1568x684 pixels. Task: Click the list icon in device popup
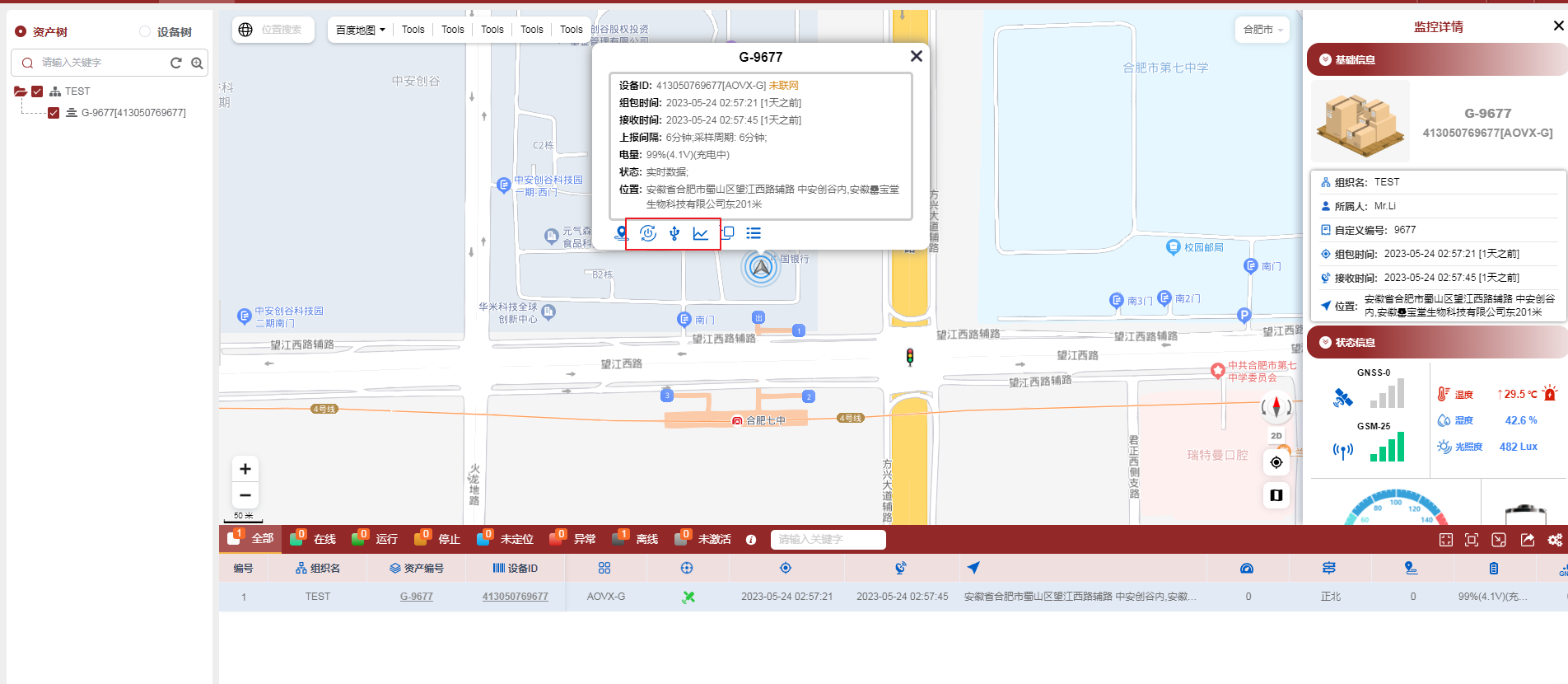pyautogui.click(x=754, y=233)
